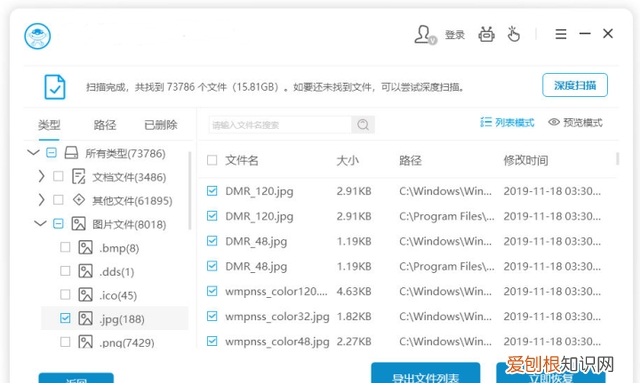Expand the 文档文件 tree node
The width and height of the screenshot is (640, 383).
point(41,176)
